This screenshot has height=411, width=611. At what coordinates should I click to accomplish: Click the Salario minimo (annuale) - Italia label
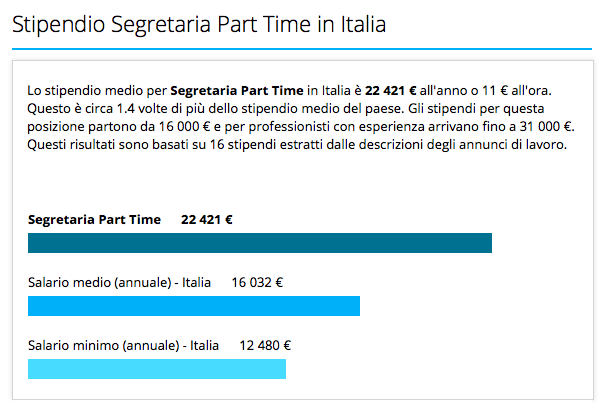click(123, 346)
